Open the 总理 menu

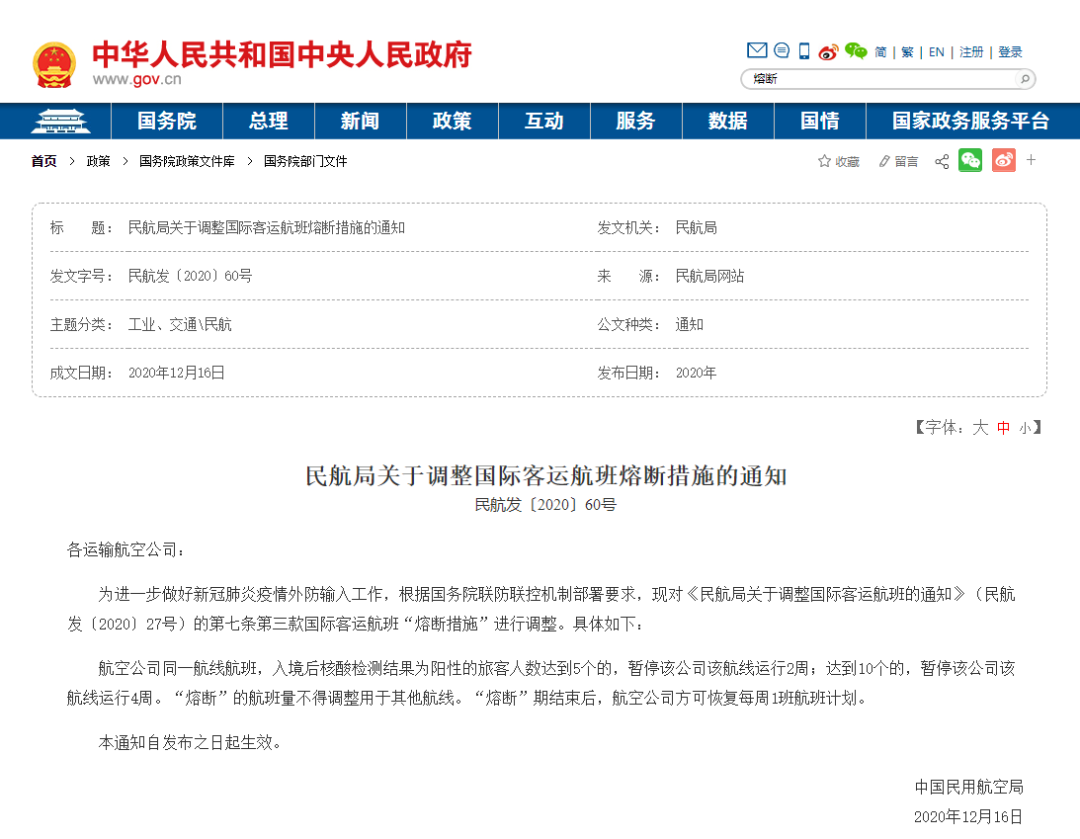[269, 121]
